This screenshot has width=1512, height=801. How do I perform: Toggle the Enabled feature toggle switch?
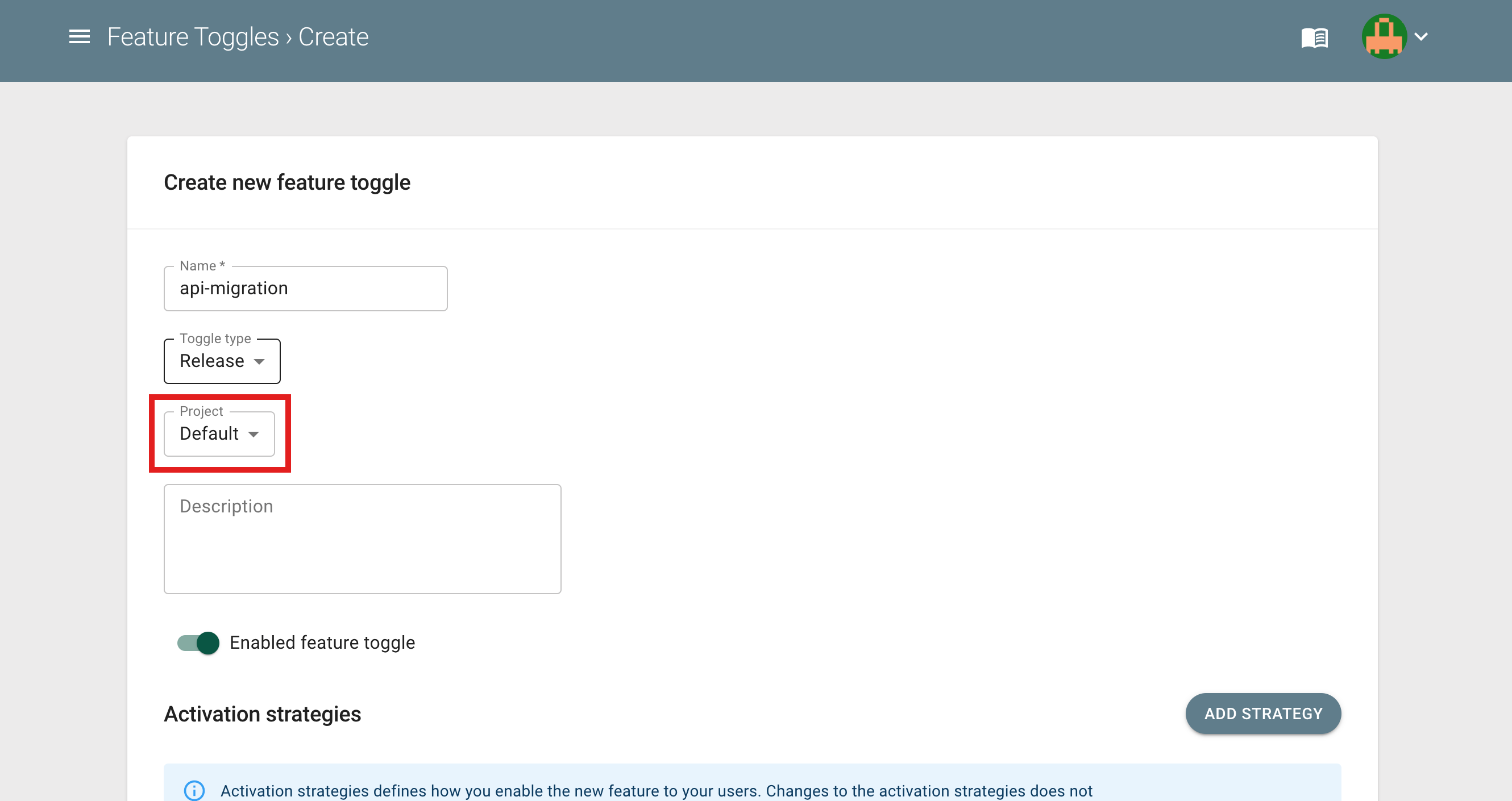[x=198, y=643]
